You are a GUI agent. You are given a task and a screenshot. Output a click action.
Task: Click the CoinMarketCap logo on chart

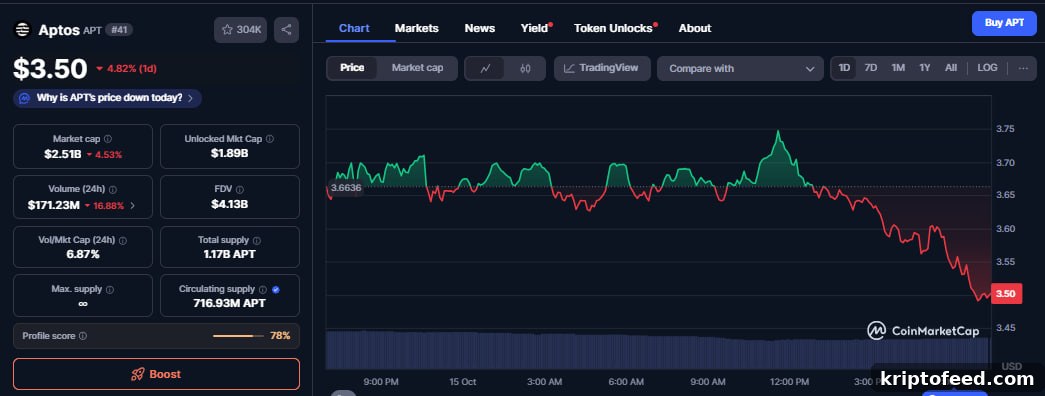(923, 330)
